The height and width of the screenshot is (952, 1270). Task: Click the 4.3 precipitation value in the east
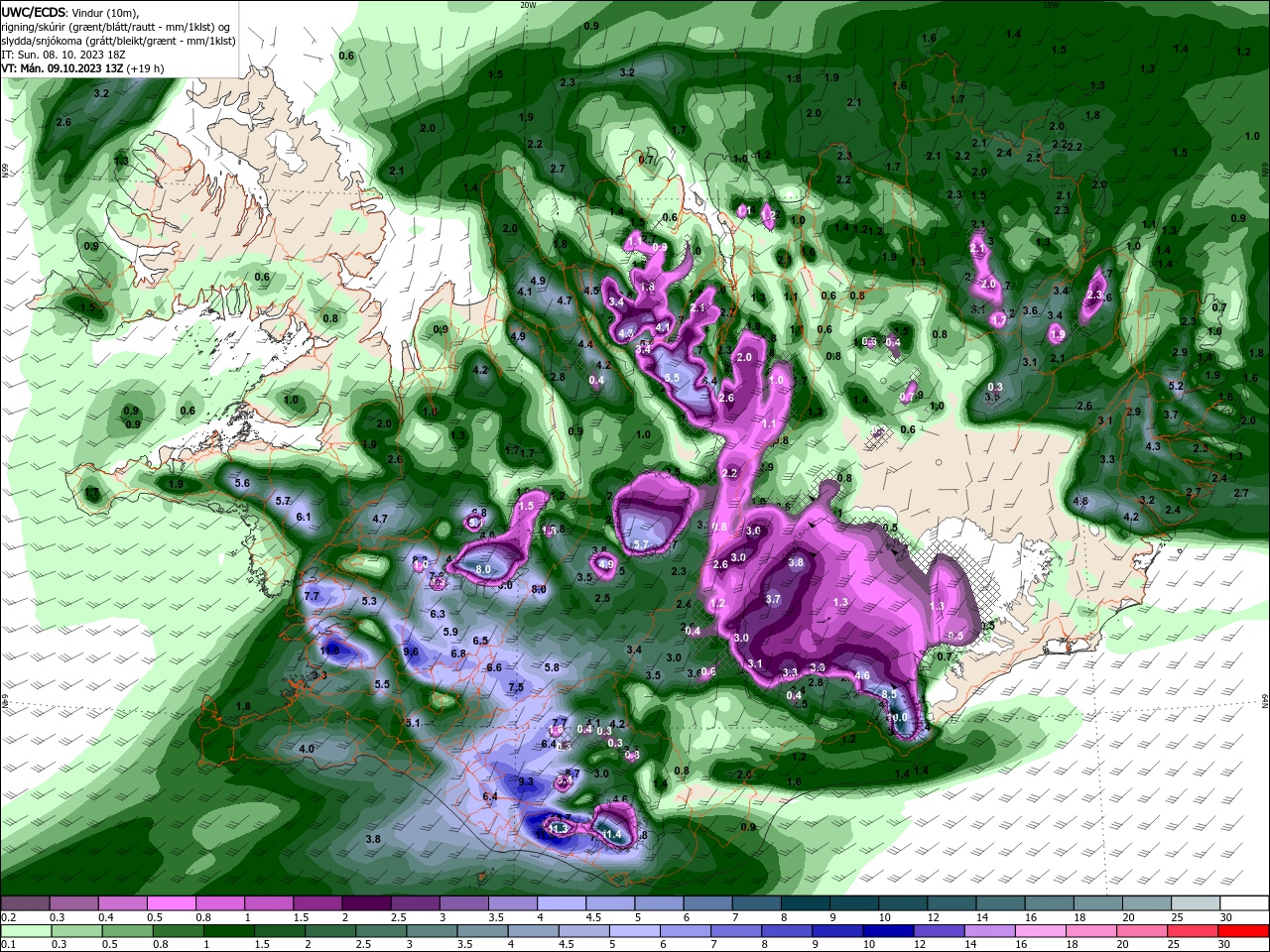tap(1153, 446)
